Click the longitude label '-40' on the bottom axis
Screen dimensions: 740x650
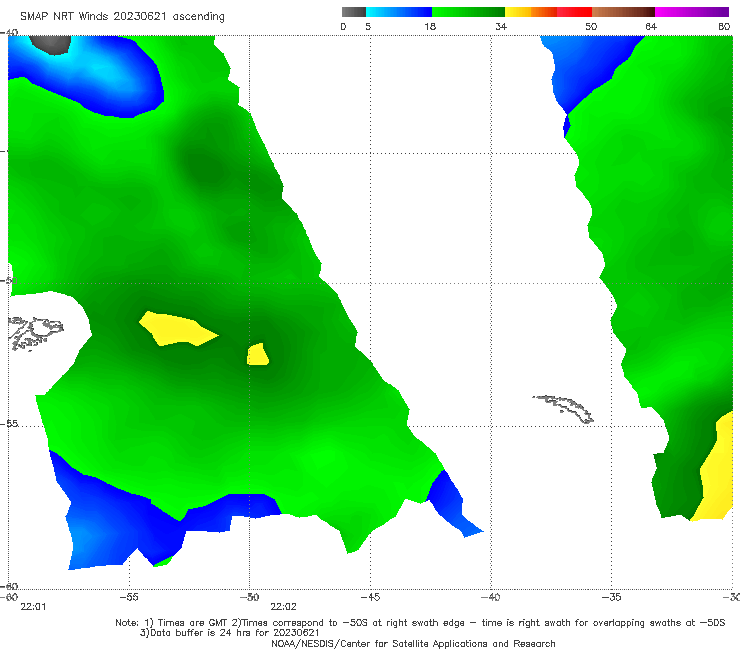tap(491, 597)
